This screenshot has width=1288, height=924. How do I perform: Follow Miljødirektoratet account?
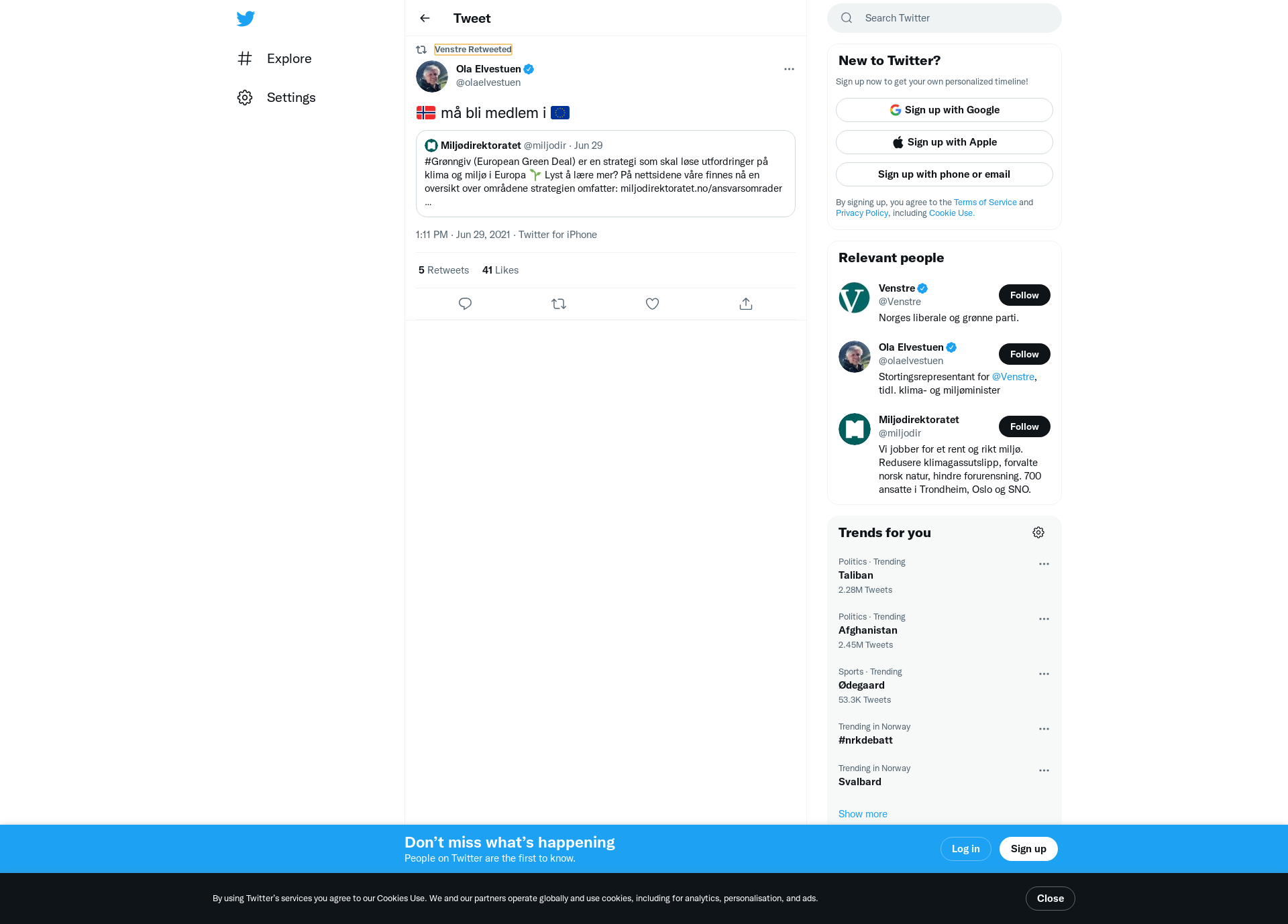1024,426
